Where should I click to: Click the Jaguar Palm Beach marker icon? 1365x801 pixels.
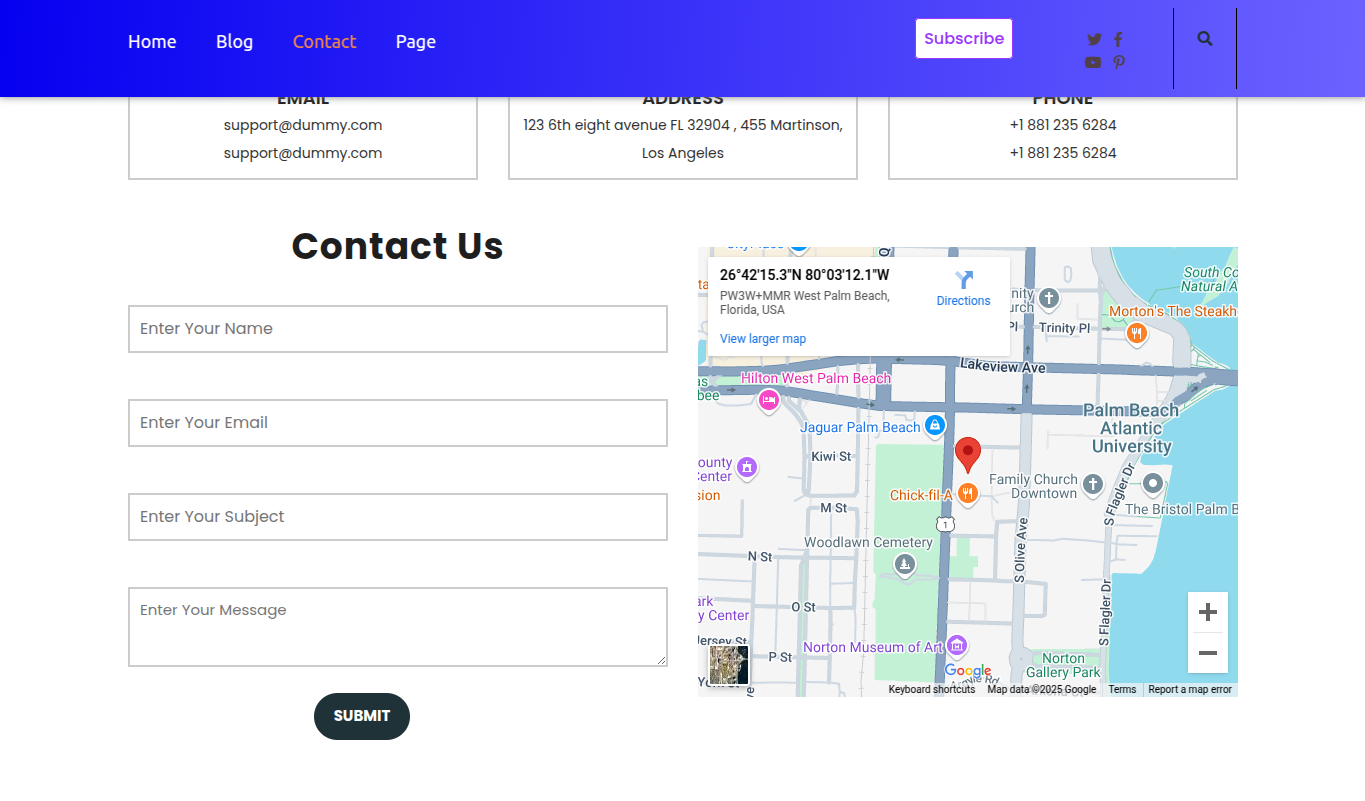click(x=934, y=427)
